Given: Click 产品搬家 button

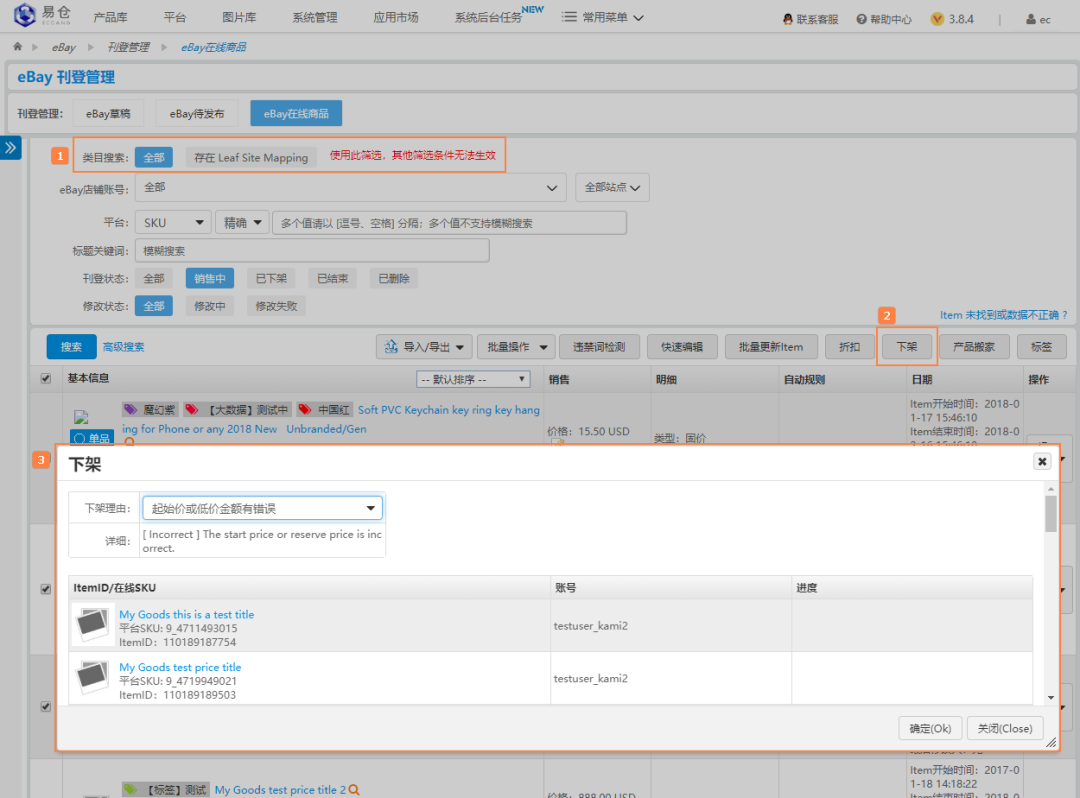Looking at the screenshot, I should 973,346.
